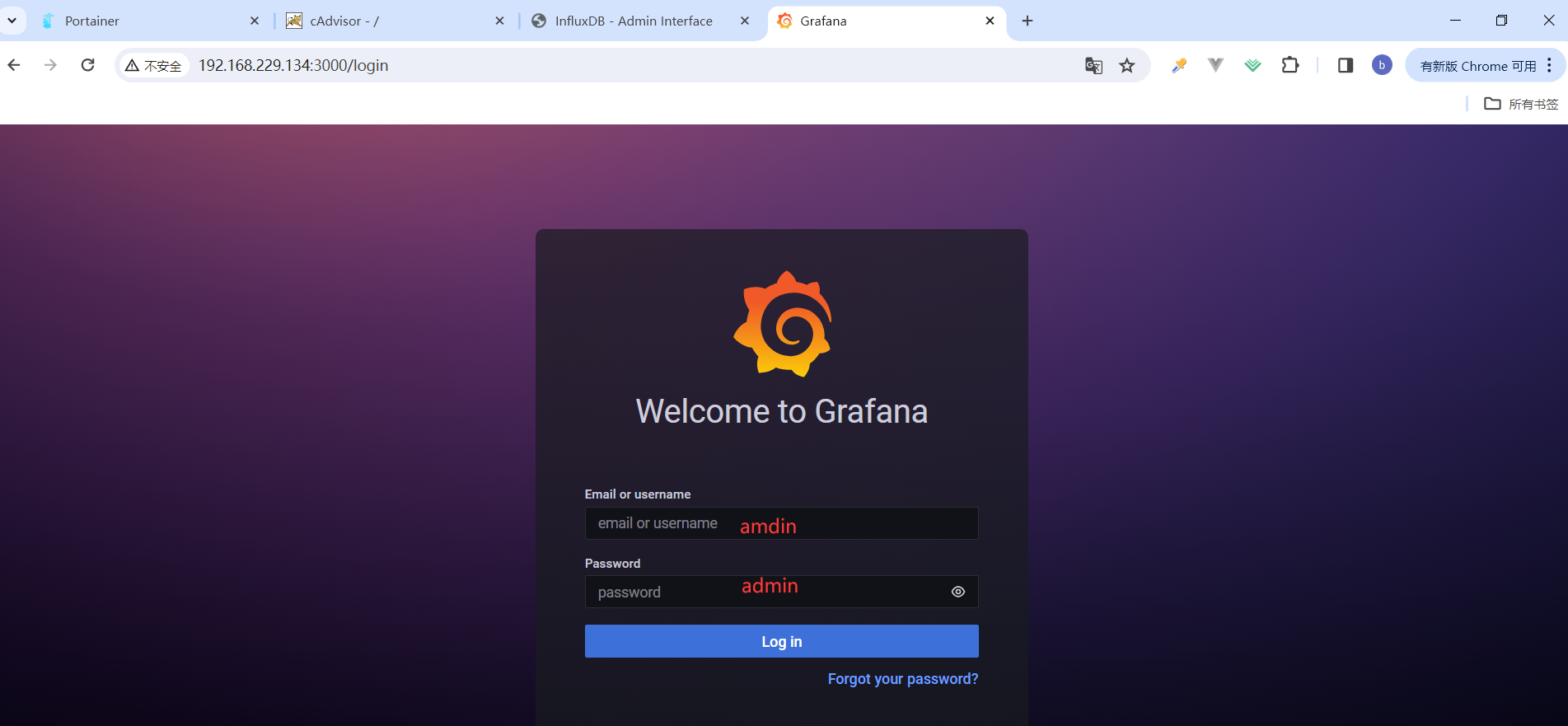The width and height of the screenshot is (1568, 726).
Task: Click the Grafana logo
Action: (782, 324)
